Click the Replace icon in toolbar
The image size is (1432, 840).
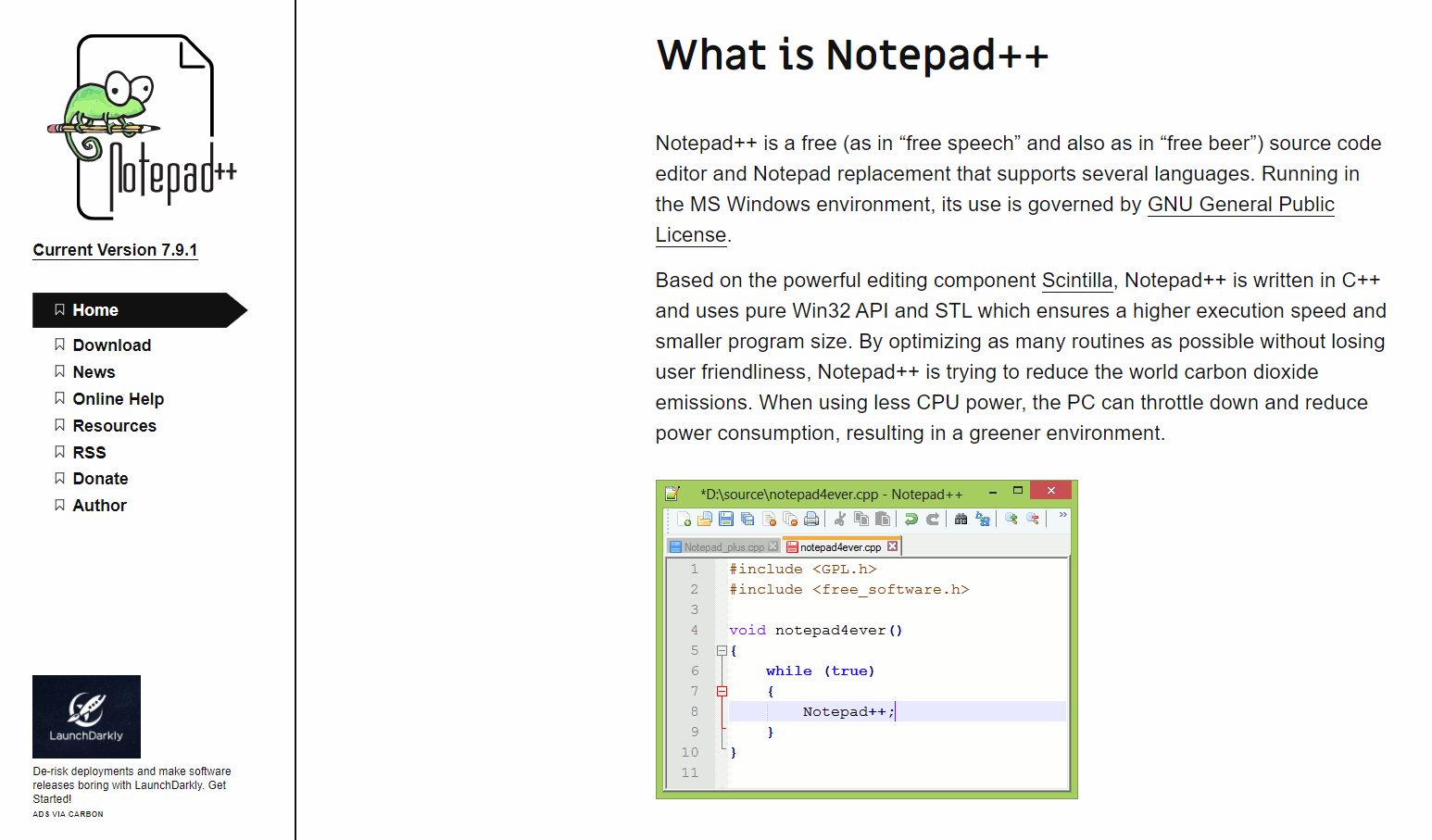(983, 519)
